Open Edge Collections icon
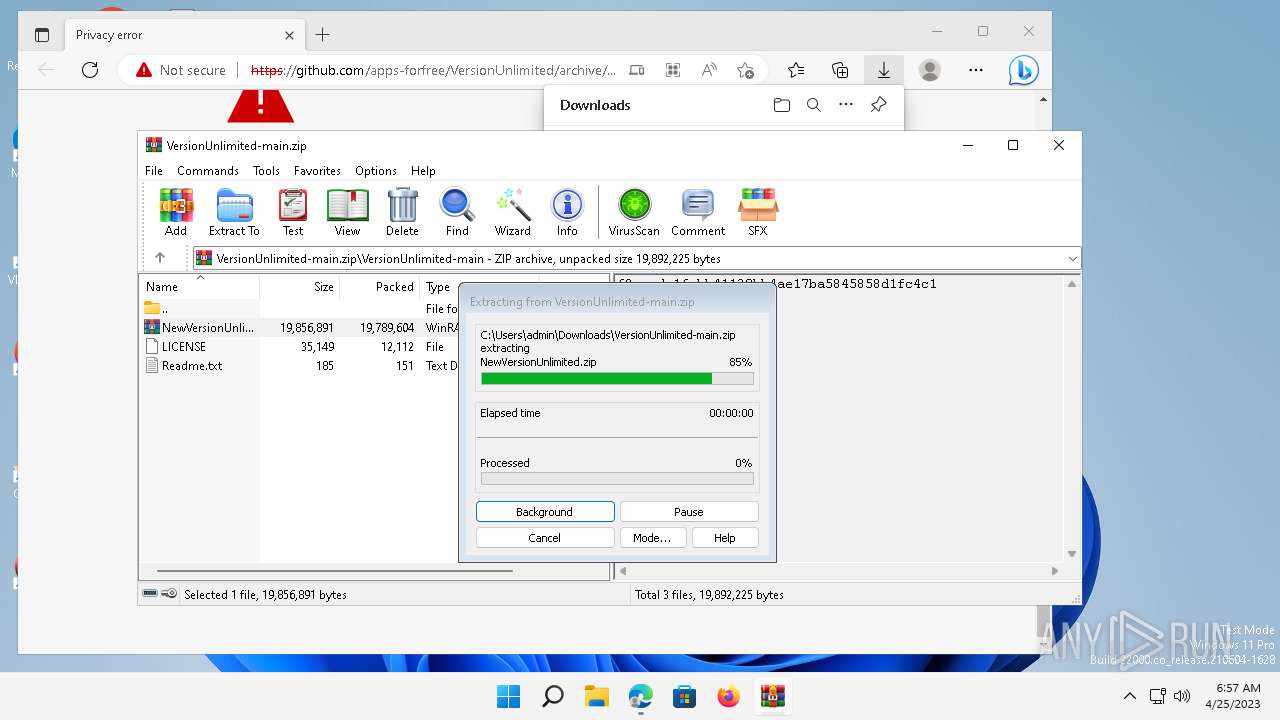 [x=840, y=70]
